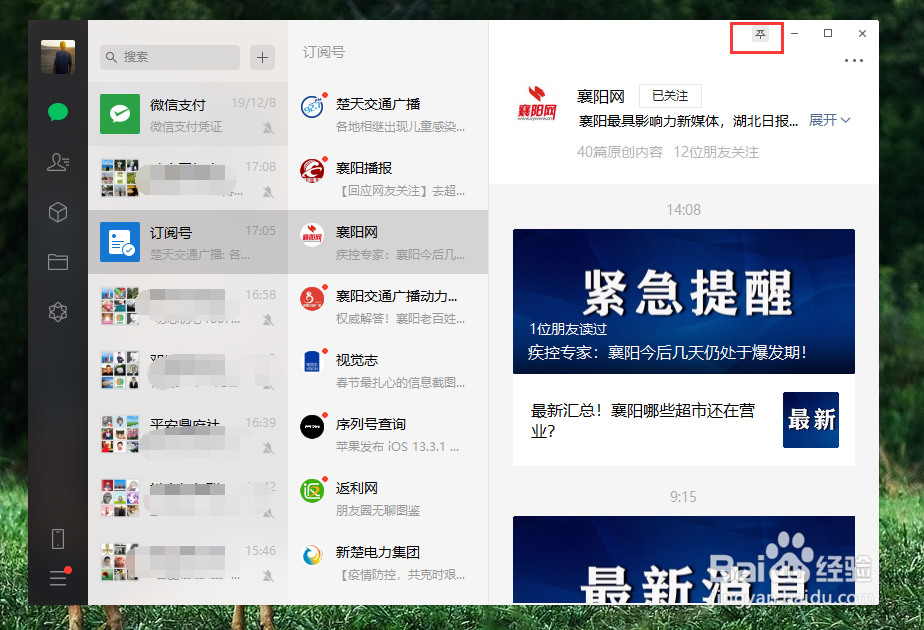Click 返利网 green avatar icon
Viewport: 924px width, 630px height.
pos(312,490)
